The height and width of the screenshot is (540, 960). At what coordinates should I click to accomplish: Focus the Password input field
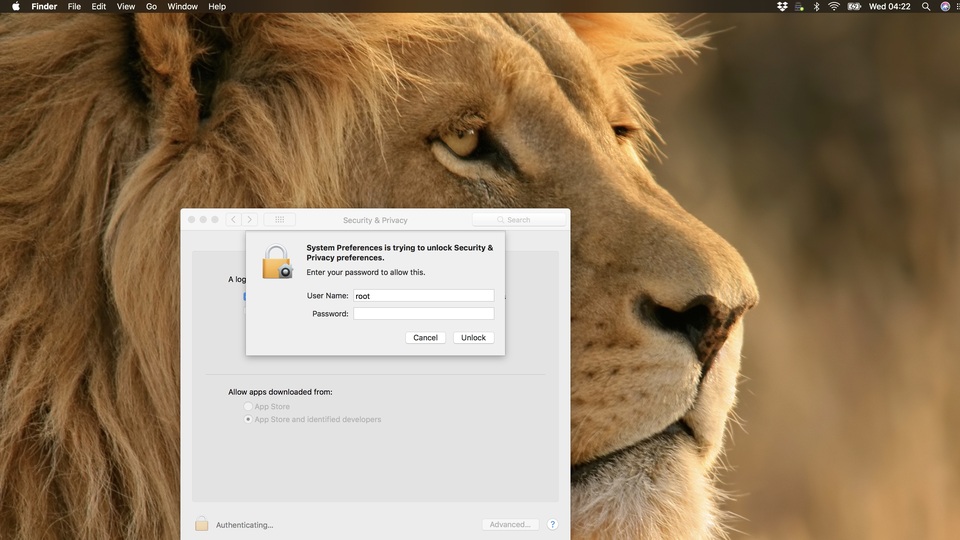click(424, 313)
